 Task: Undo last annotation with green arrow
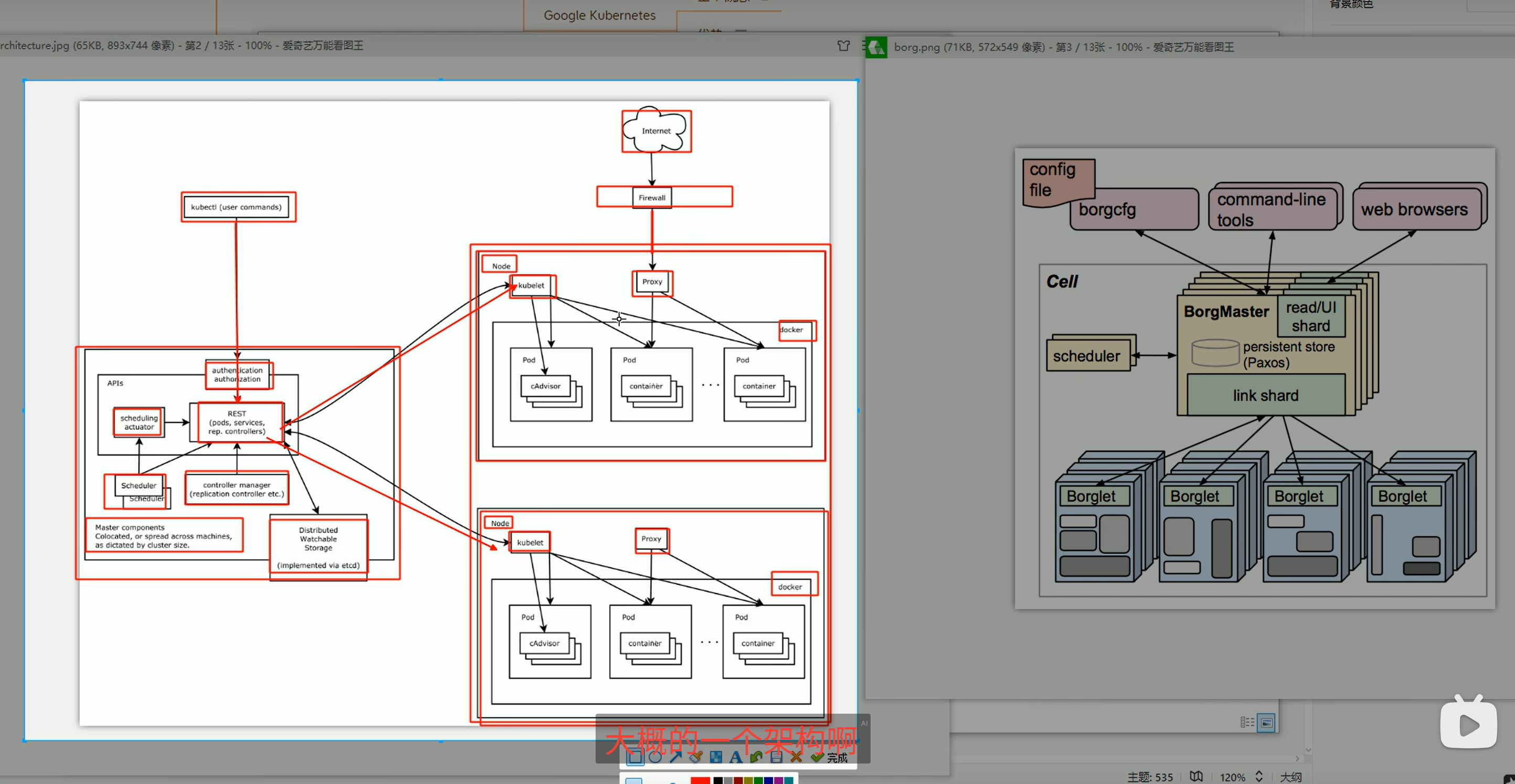click(756, 757)
